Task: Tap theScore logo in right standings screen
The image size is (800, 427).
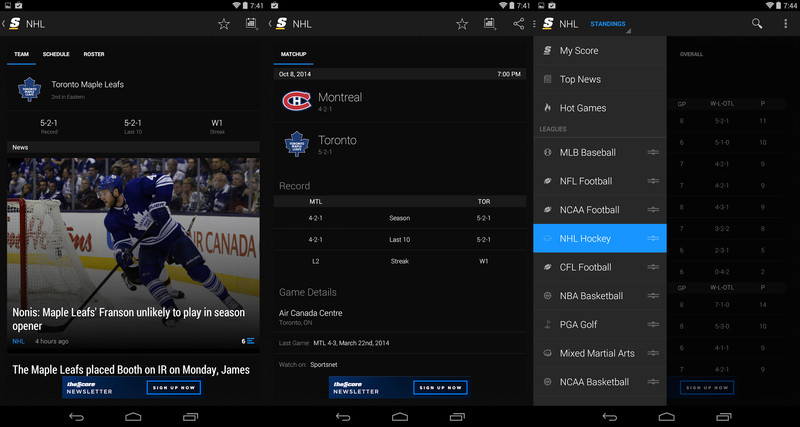Action: tap(548, 24)
